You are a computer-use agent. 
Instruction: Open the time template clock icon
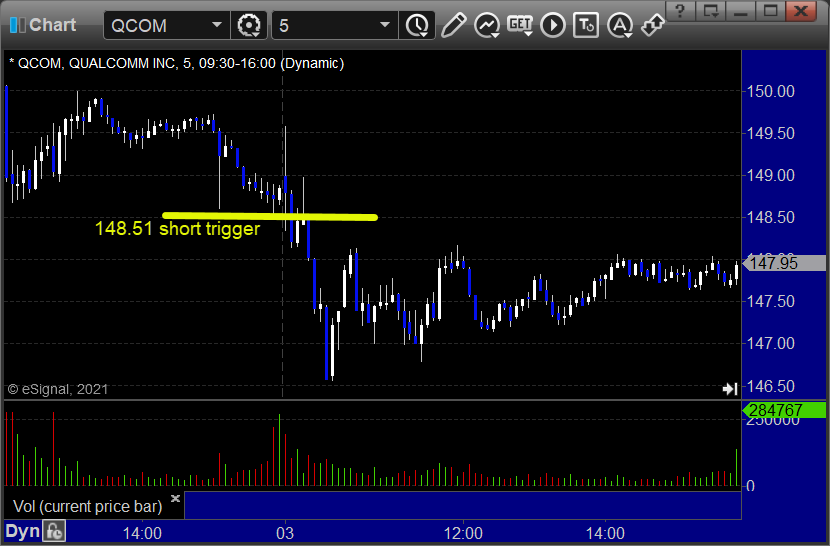click(x=417, y=25)
